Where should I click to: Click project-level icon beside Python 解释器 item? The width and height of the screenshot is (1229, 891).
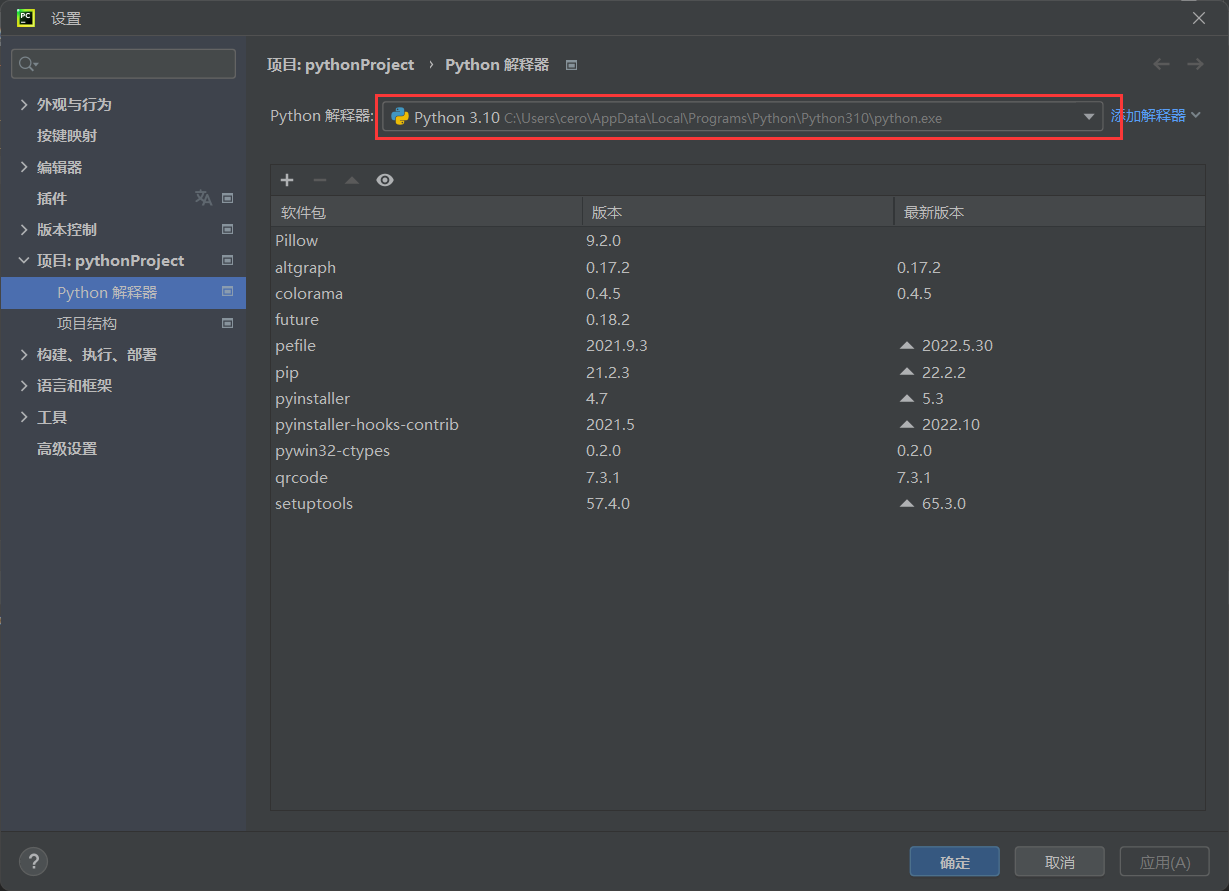[227, 292]
